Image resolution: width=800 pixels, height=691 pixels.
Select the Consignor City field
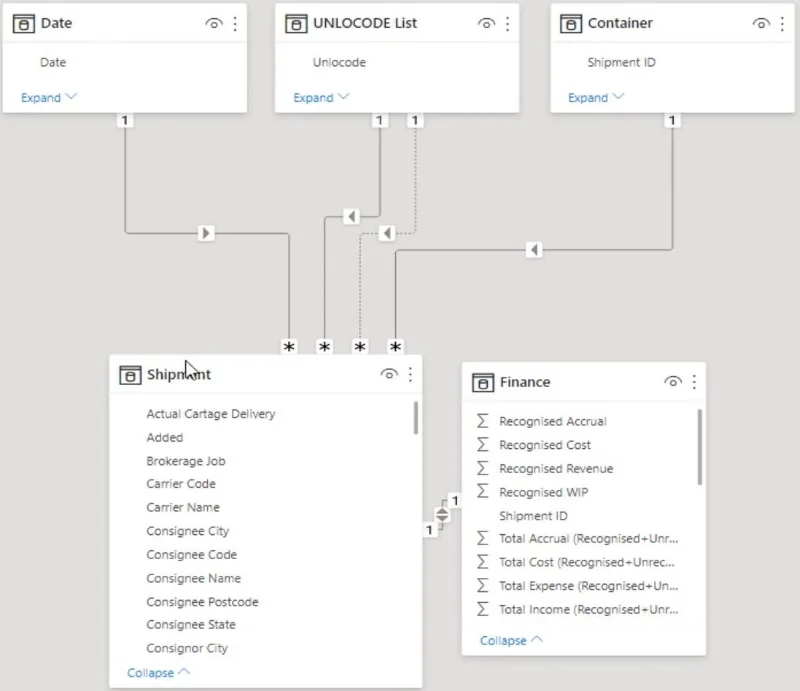click(187, 649)
